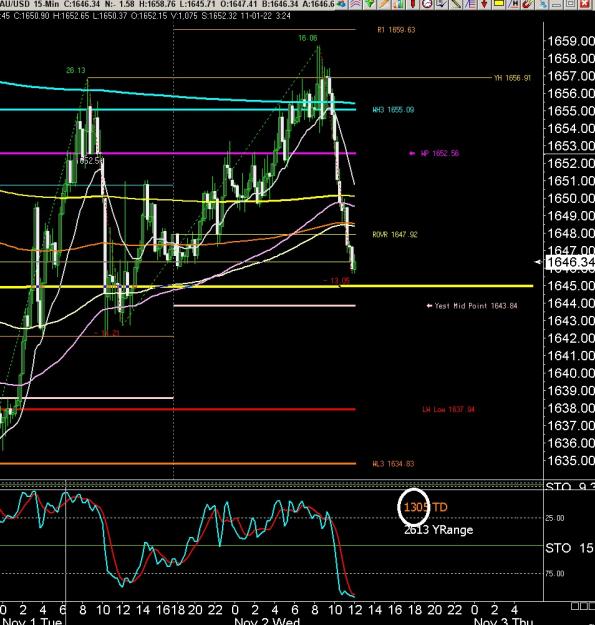The image size is (595, 625).
Task: Click the first small square box at bottom right
Action: click(x=575, y=606)
